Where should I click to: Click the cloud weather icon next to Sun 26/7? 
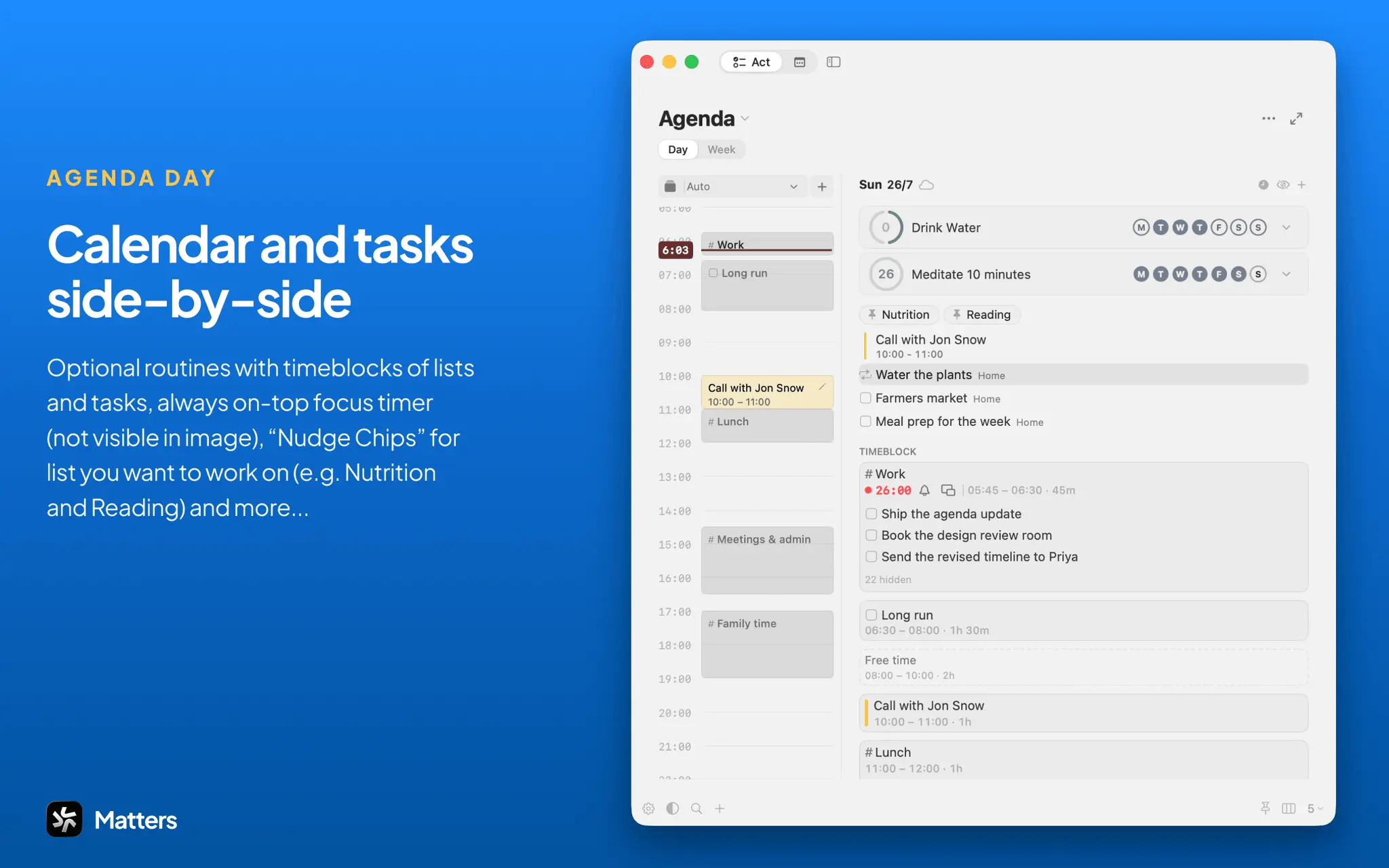(x=926, y=185)
